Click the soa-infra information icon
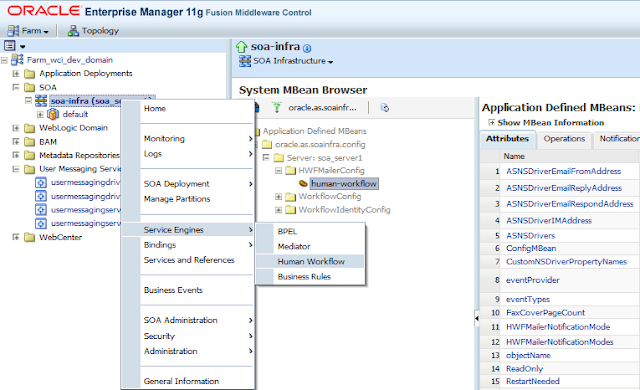 307,49
